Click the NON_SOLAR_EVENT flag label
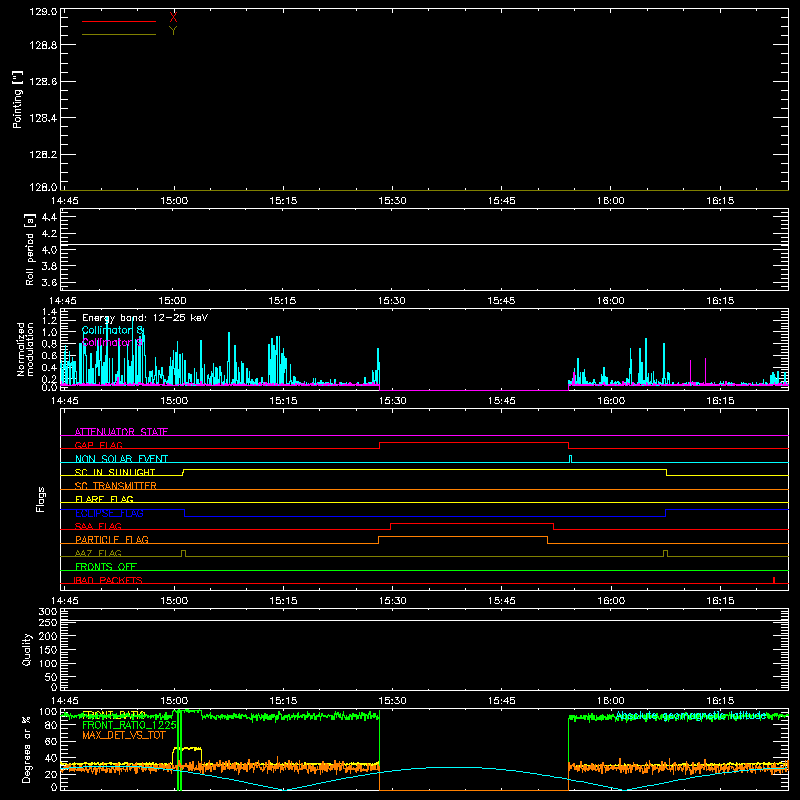 point(121,459)
